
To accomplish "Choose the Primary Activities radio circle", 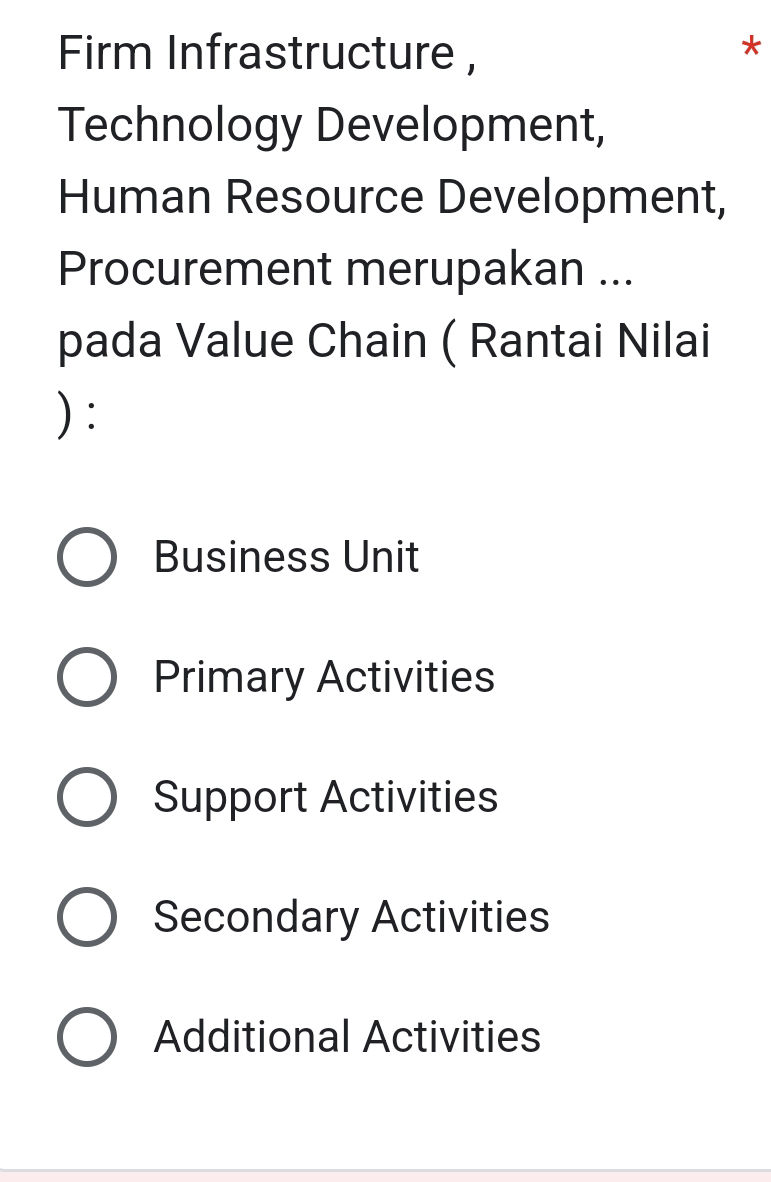I will point(86,677).
